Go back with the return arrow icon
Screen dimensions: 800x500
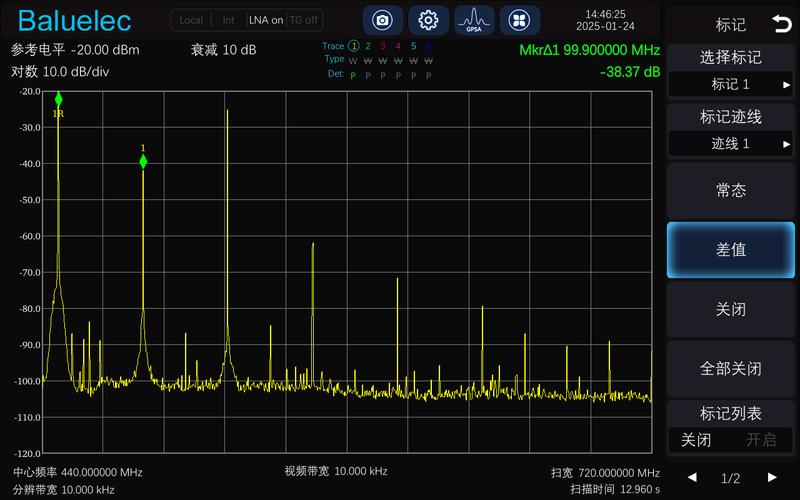[782, 23]
